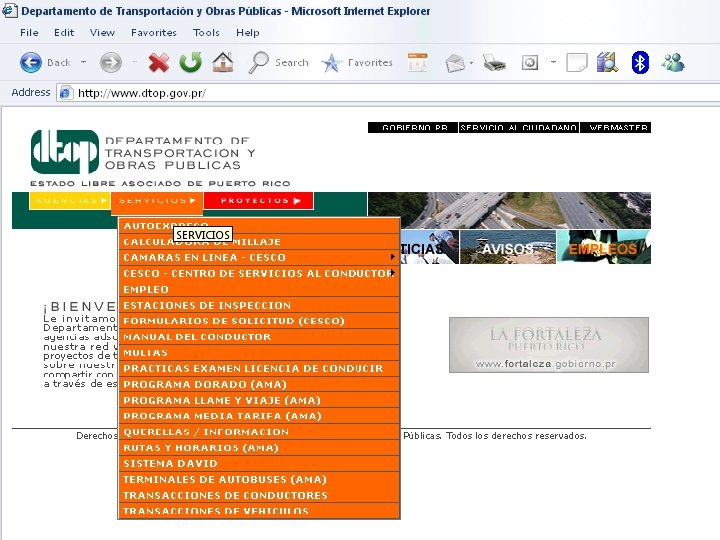Refresh the page with green arrow

coord(191,62)
